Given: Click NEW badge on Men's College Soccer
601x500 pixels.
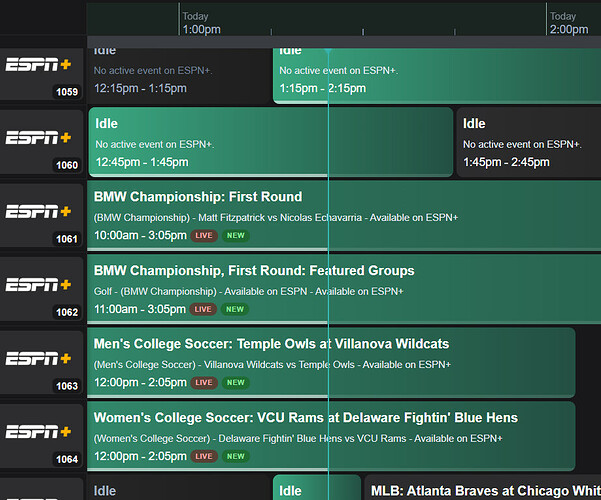Looking at the screenshot, I should click(235, 383).
